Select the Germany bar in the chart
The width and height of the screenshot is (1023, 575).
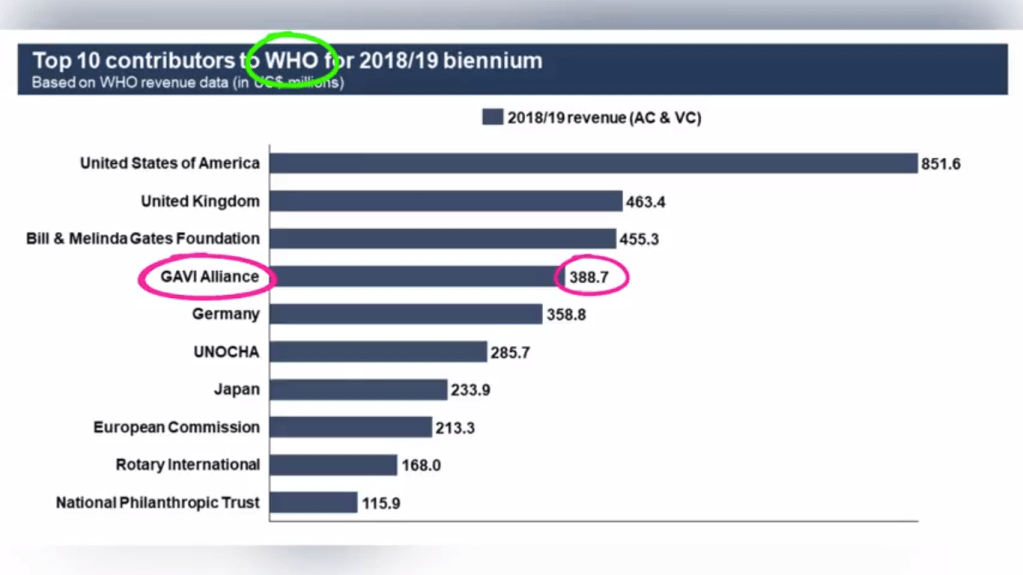click(405, 314)
